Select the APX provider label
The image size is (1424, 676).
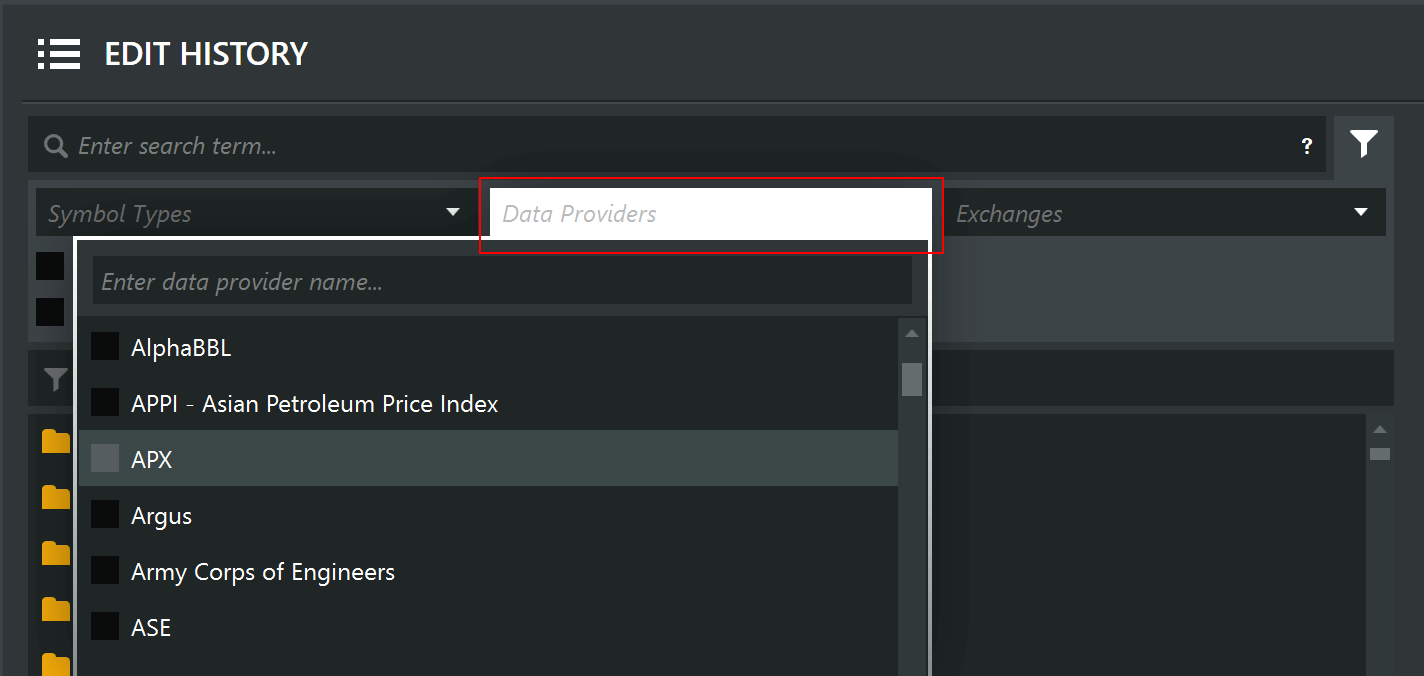(152, 460)
